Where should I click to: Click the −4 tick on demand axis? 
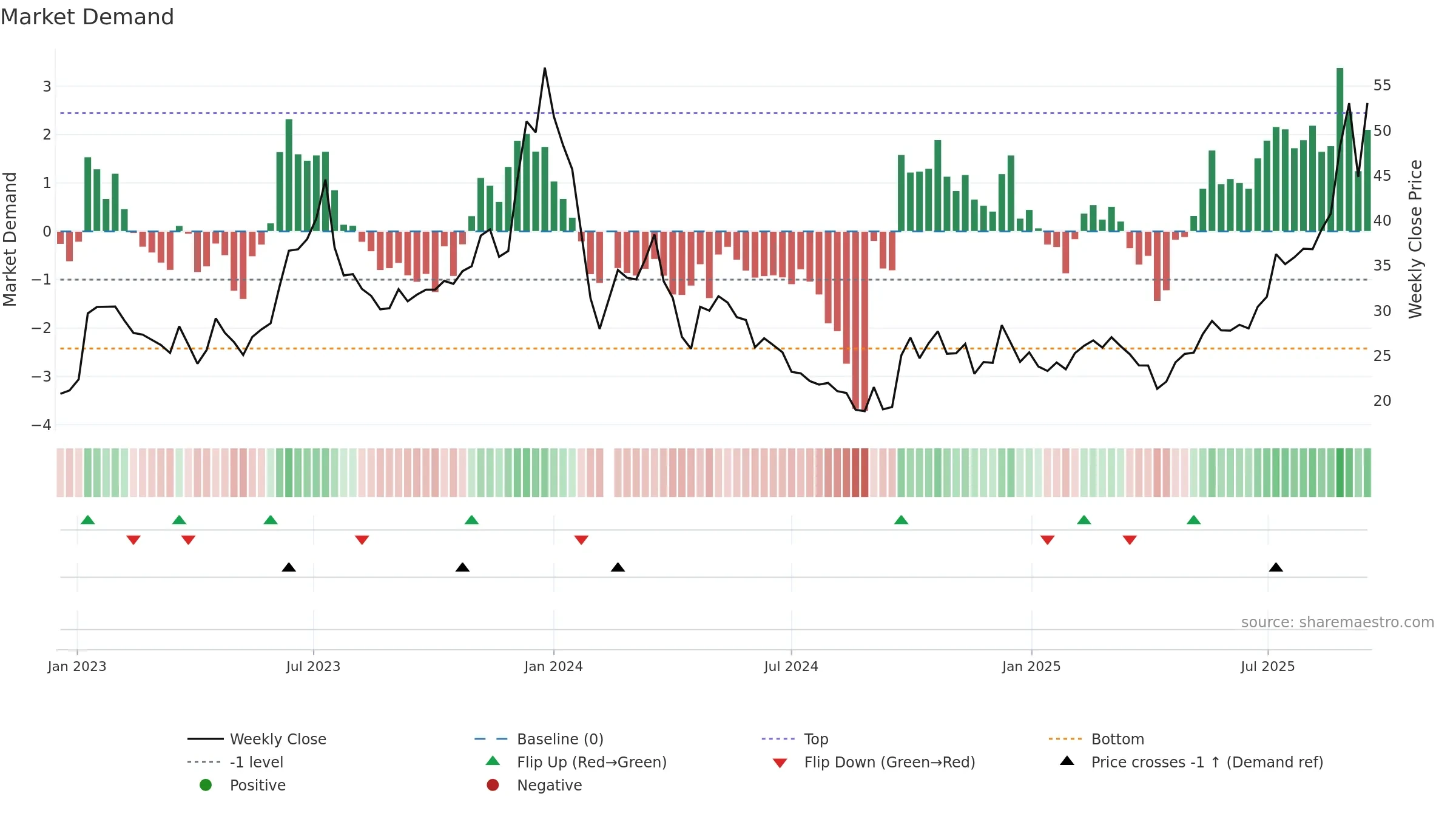[x=41, y=425]
